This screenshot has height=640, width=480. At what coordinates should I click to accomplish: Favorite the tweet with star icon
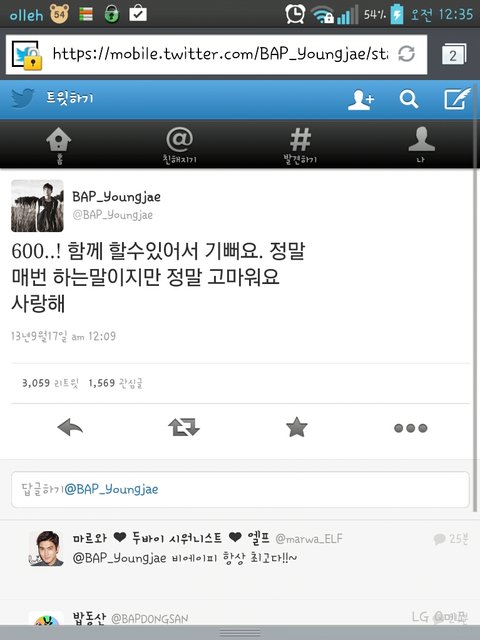(x=297, y=427)
